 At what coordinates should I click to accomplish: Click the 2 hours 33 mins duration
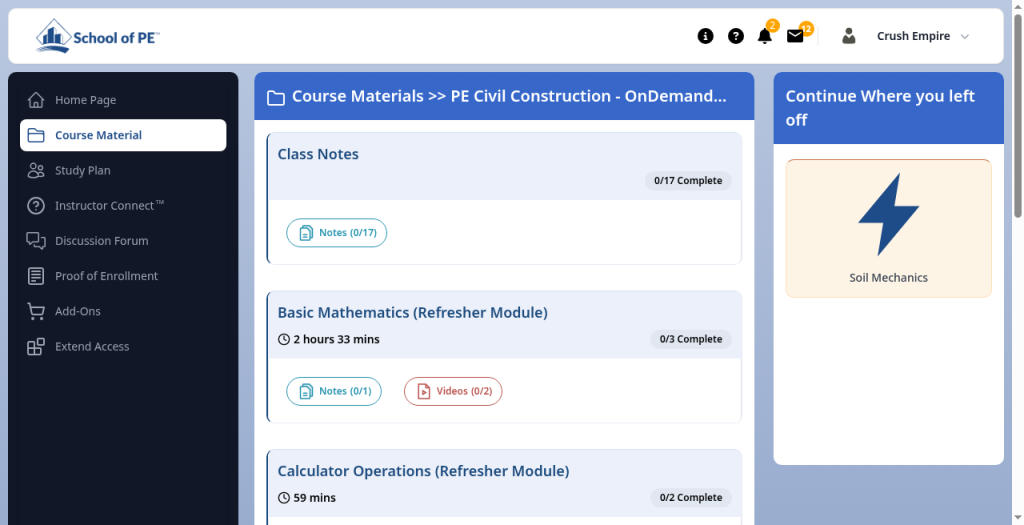click(336, 339)
